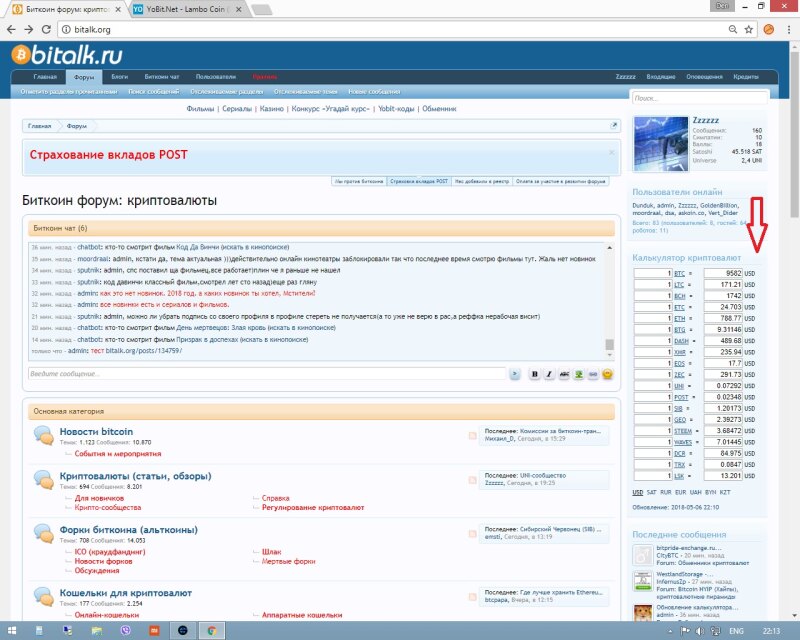Image resolution: width=800 pixels, height=640 pixels.
Task: Bookmark this page with the star icon
Action: coord(747,30)
